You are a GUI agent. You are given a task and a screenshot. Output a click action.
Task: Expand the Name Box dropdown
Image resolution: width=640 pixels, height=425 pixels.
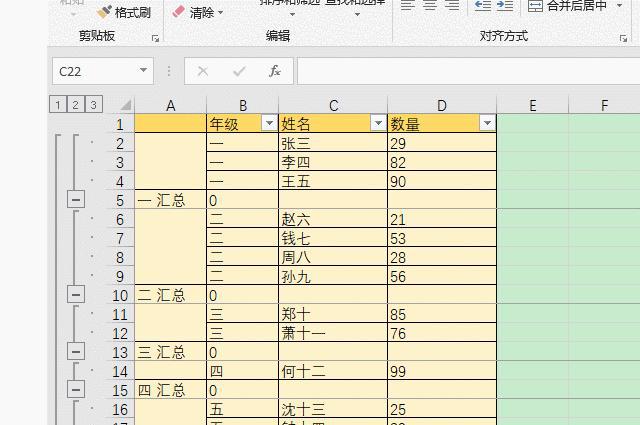(x=143, y=71)
